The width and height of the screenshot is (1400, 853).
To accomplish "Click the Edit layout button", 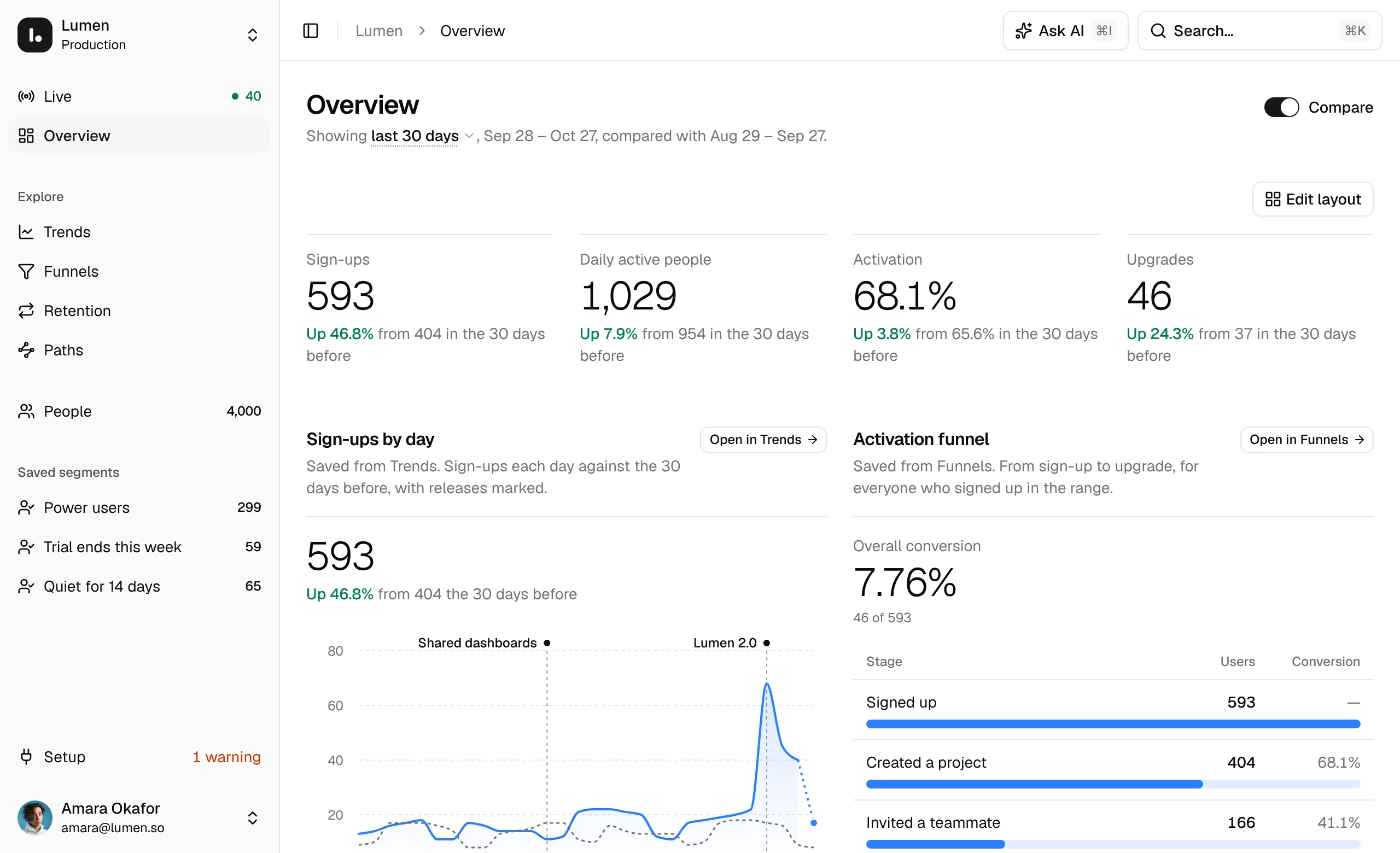I will [1312, 199].
